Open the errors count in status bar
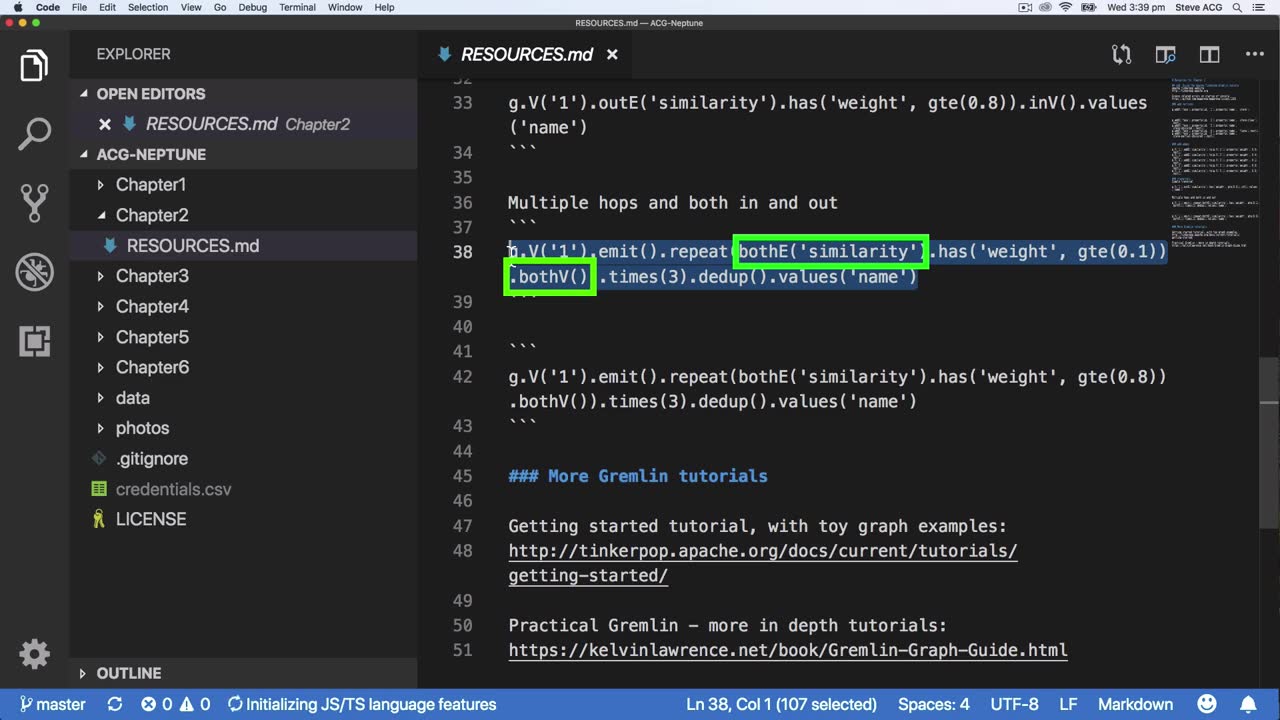1280x720 pixels. [157, 704]
